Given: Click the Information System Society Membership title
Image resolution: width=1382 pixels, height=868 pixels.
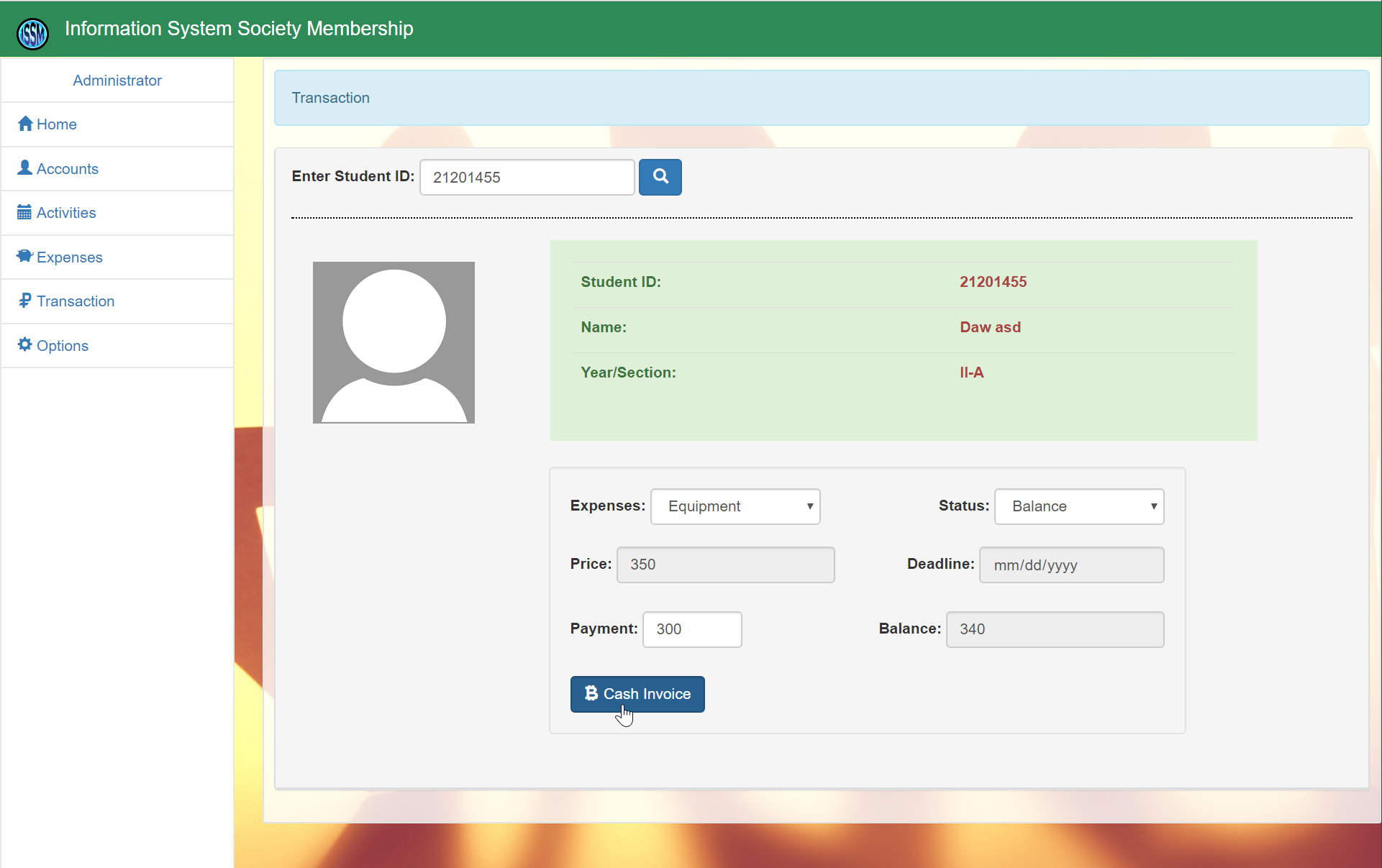Looking at the screenshot, I should (x=239, y=29).
